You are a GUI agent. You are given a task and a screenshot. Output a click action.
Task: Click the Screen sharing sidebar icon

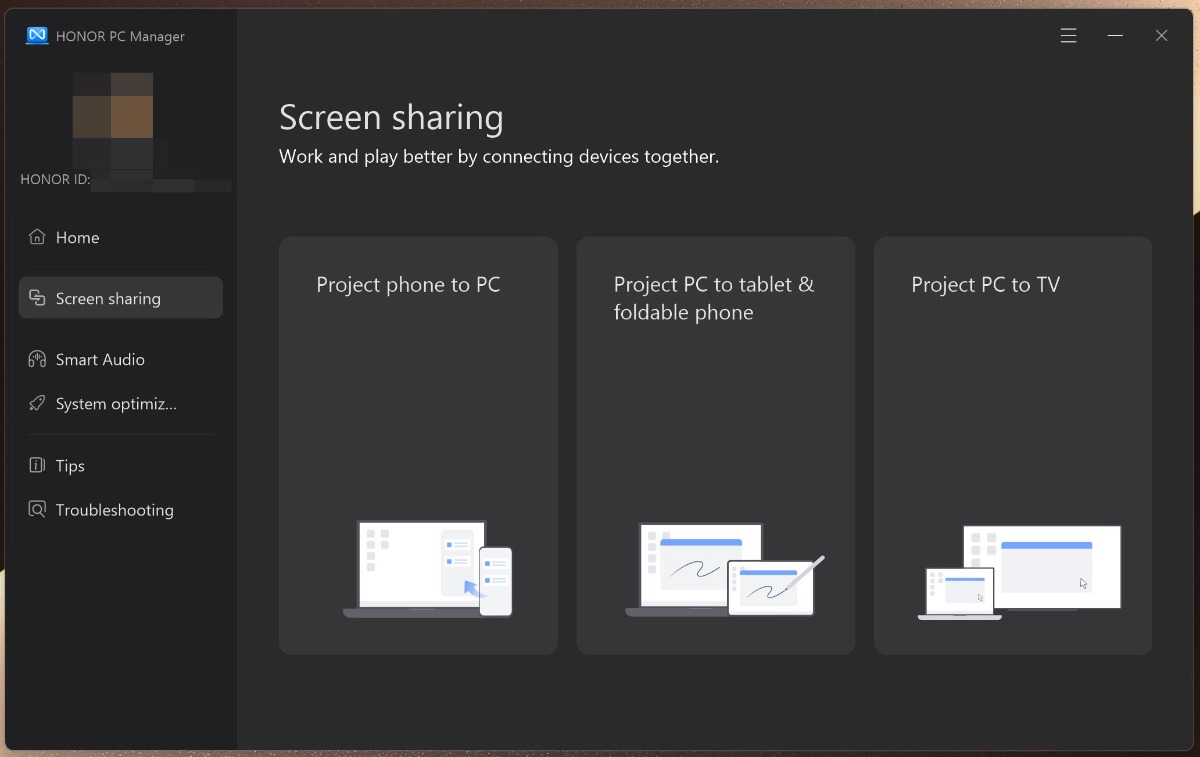(37, 298)
